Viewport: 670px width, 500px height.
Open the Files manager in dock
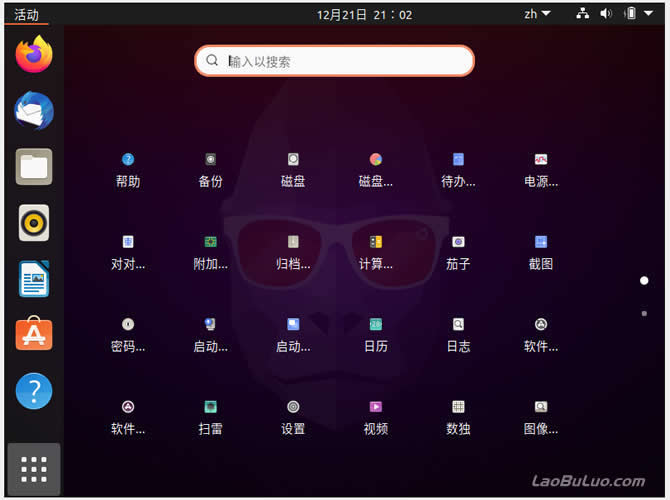[x=34, y=167]
